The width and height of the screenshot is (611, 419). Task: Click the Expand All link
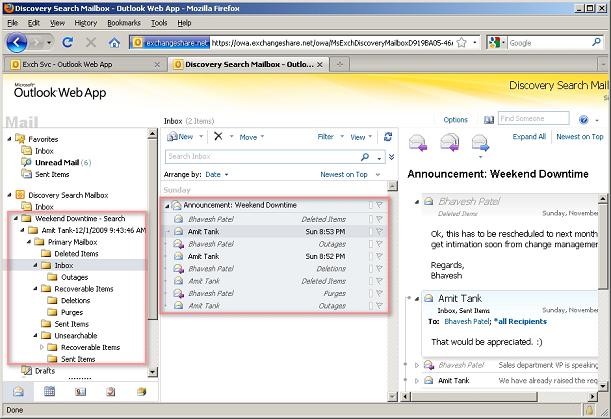pyautogui.click(x=528, y=136)
